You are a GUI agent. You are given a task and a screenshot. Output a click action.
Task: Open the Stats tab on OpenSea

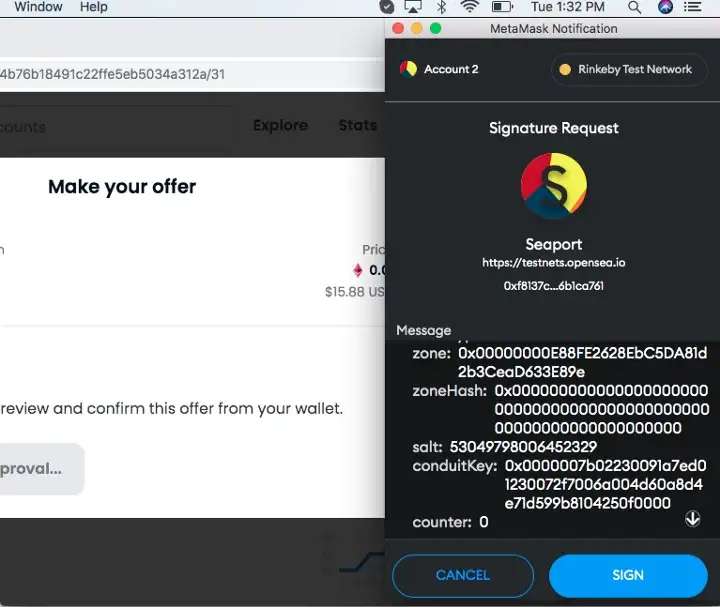(357, 125)
